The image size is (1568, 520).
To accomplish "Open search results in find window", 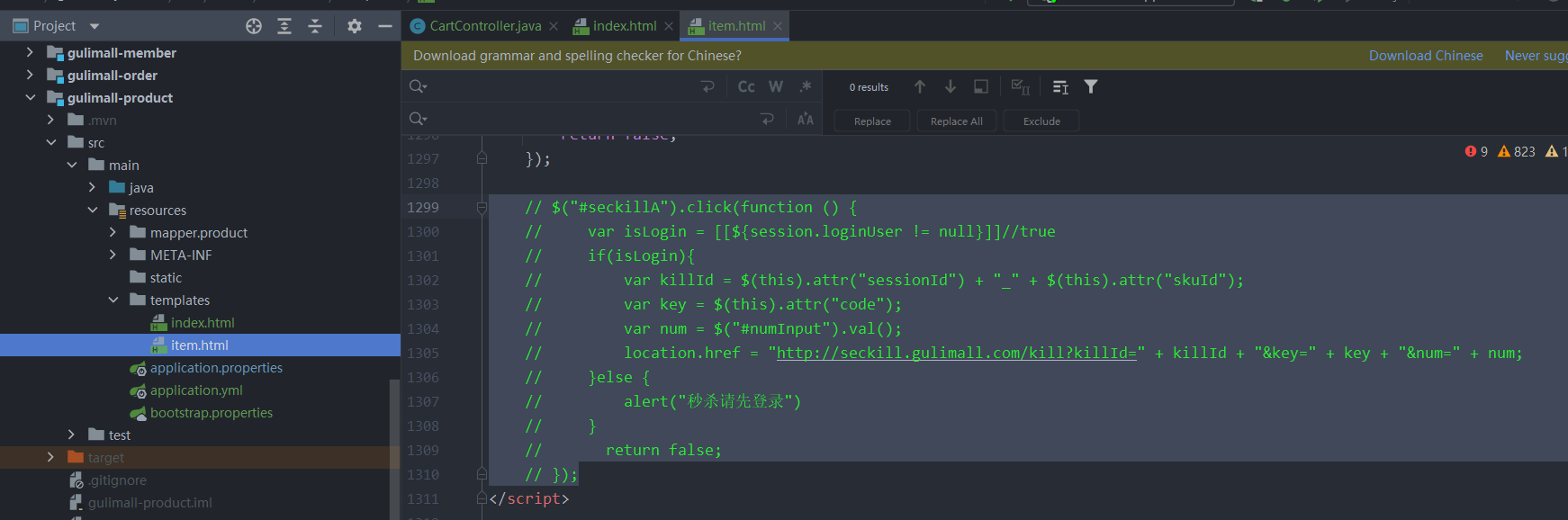I will (981, 86).
